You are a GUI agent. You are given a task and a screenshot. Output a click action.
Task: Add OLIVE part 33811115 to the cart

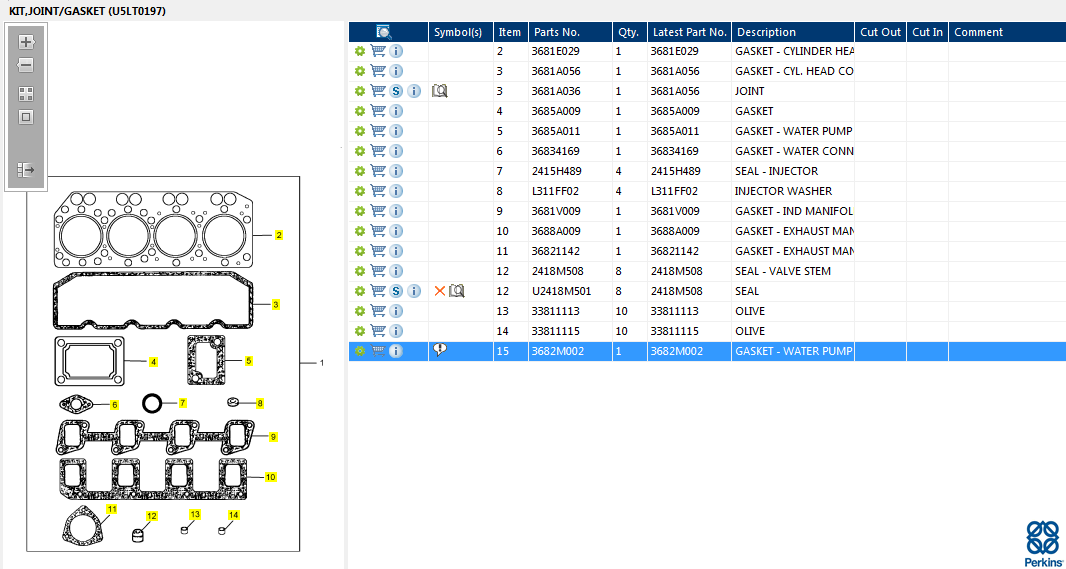[378, 331]
